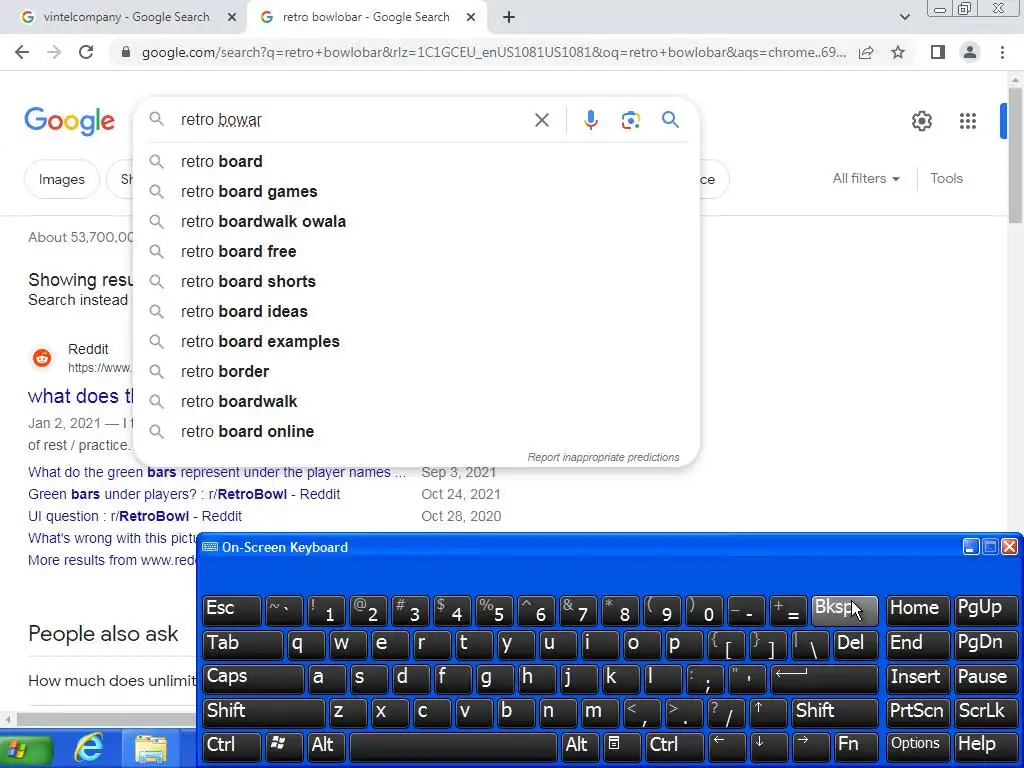Bookmark this page with the star icon

[898, 52]
